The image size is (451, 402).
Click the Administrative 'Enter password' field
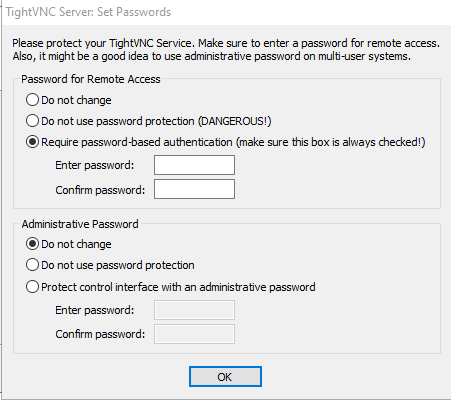tap(194, 310)
